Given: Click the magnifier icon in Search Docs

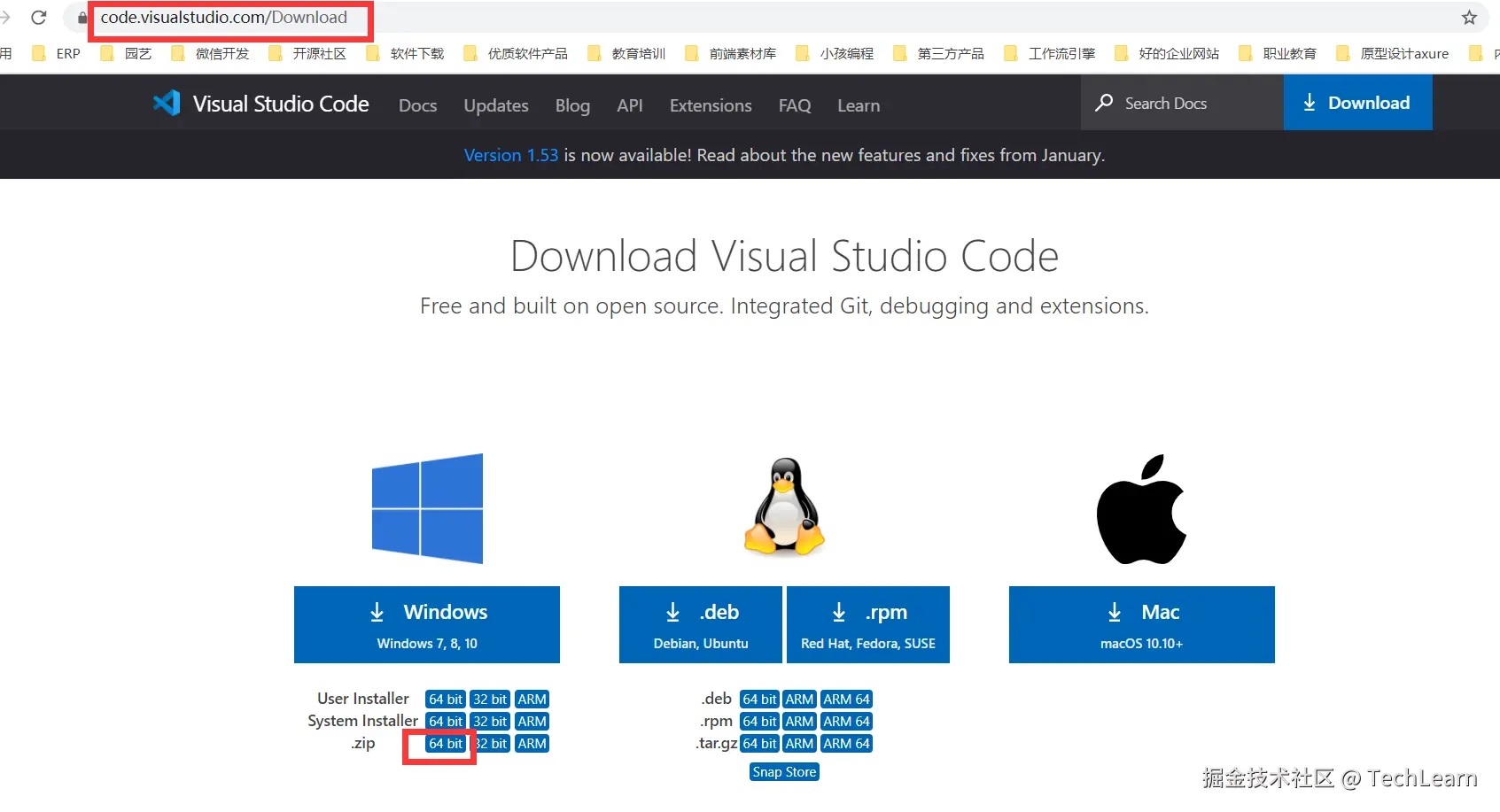Looking at the screenshot, I should [1104, 103].
